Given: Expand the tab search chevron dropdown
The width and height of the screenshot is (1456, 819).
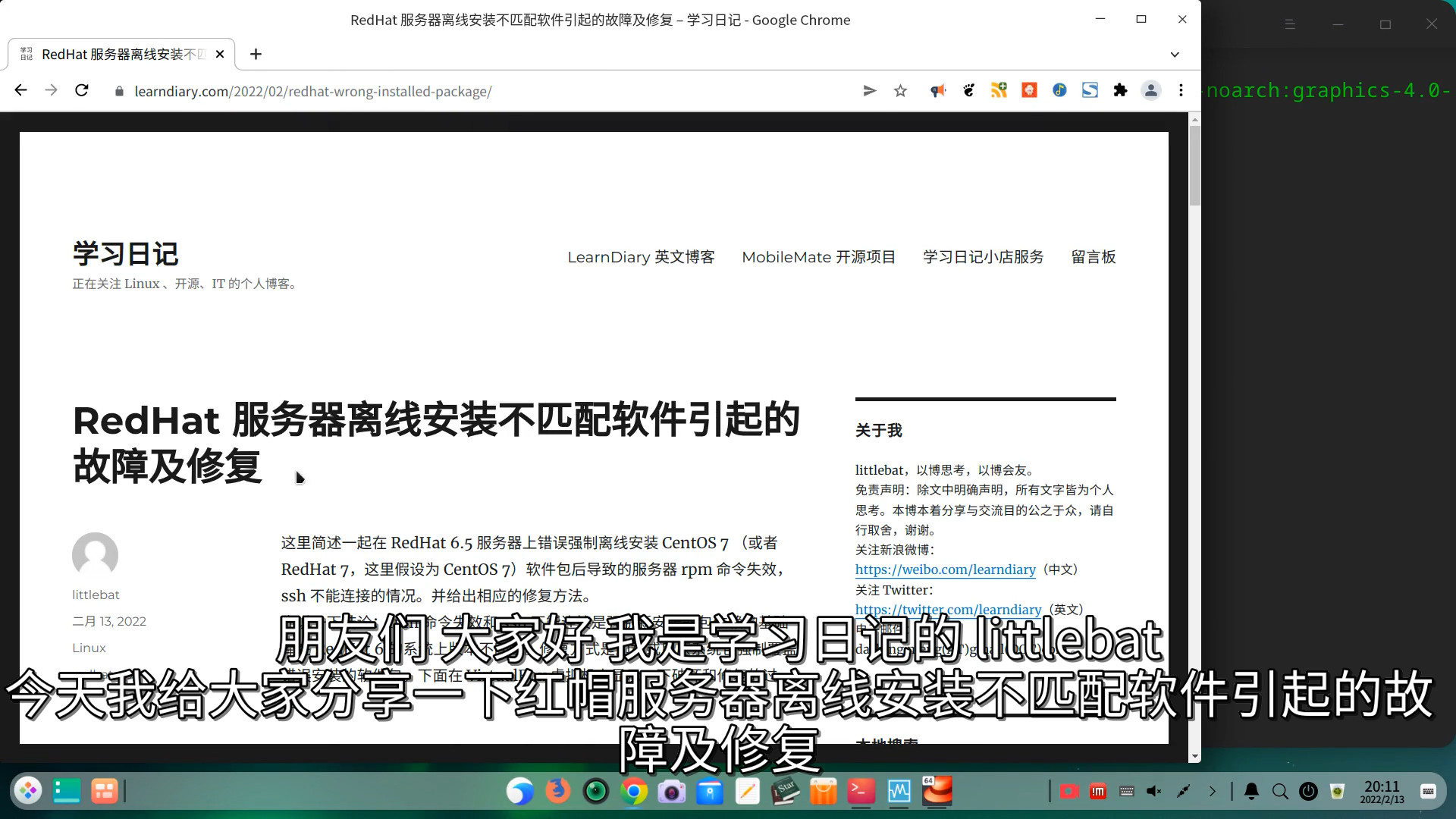Looking at the screenshot, I should 1175,55.
